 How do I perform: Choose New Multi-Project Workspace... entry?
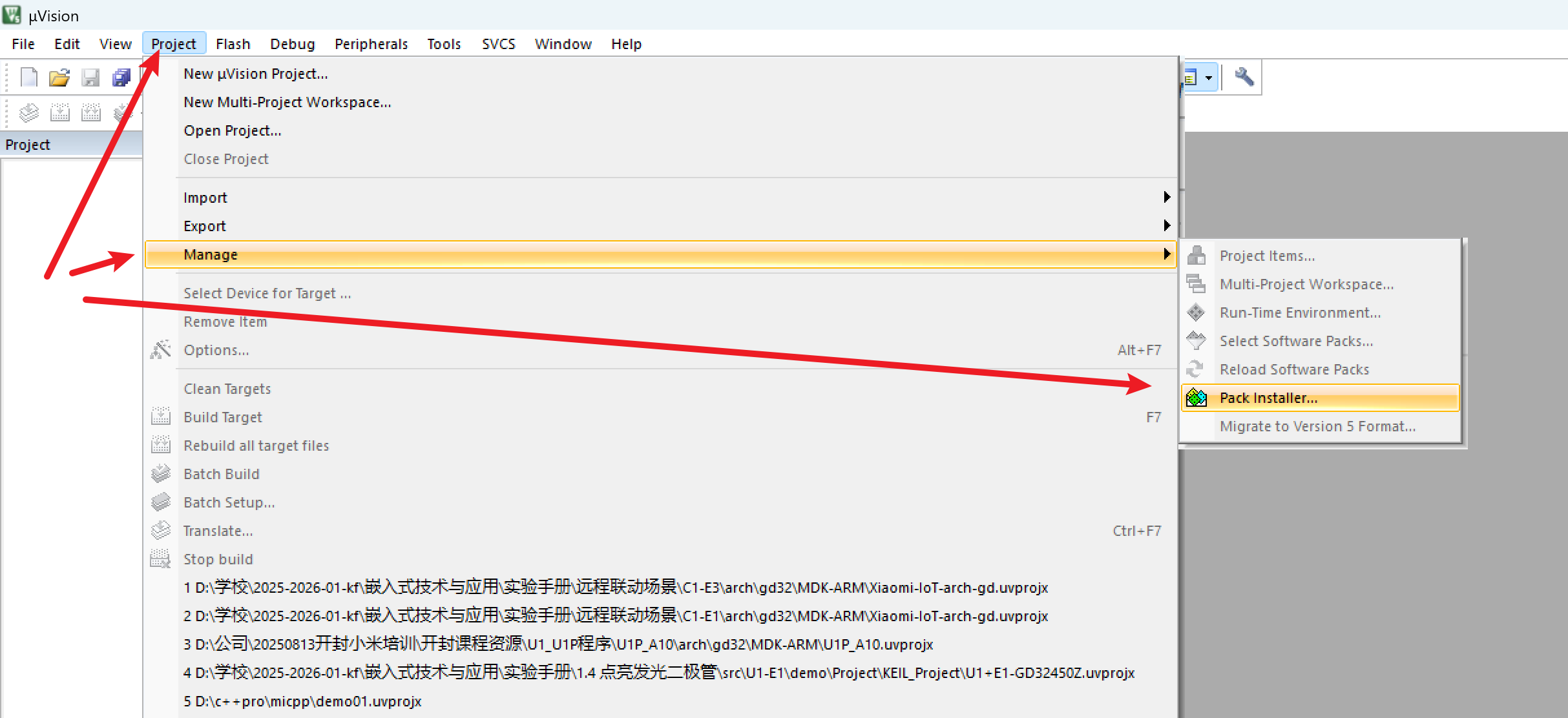(x=660, y=102)
